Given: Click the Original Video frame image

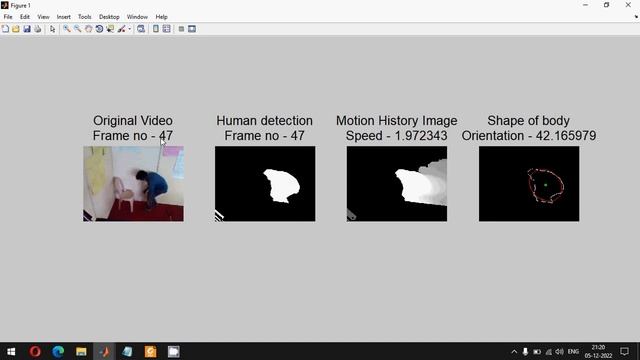Looking at the screenshot, I should click(x=133, y=184).
